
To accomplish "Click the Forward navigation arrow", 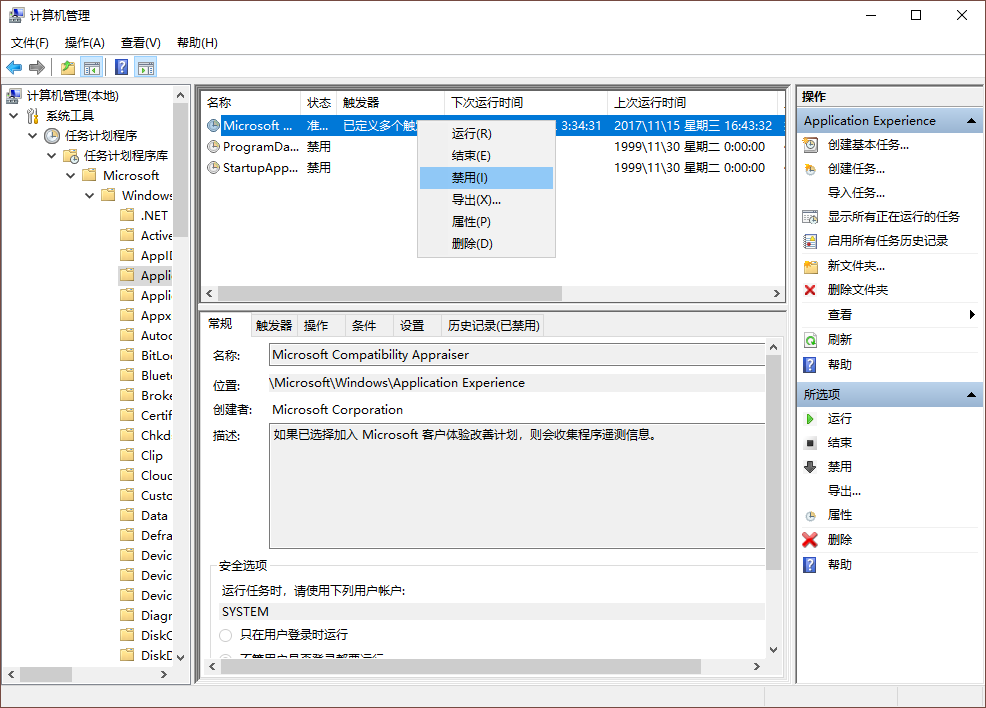I will [x=38, y=67].
